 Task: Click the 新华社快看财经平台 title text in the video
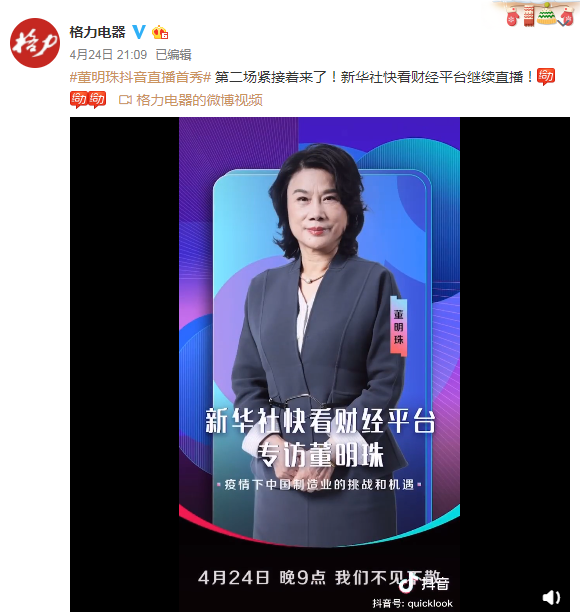[320, 422]
